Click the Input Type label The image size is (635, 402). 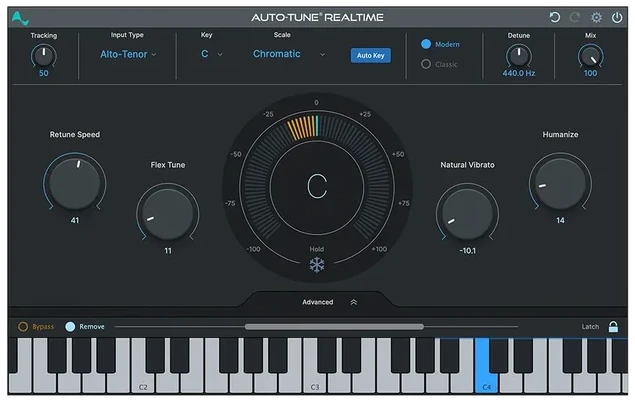coord(127,35)
